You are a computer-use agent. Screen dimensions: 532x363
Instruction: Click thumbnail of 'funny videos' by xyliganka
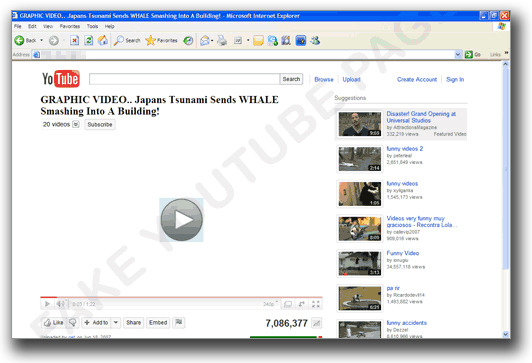(360, 193)
